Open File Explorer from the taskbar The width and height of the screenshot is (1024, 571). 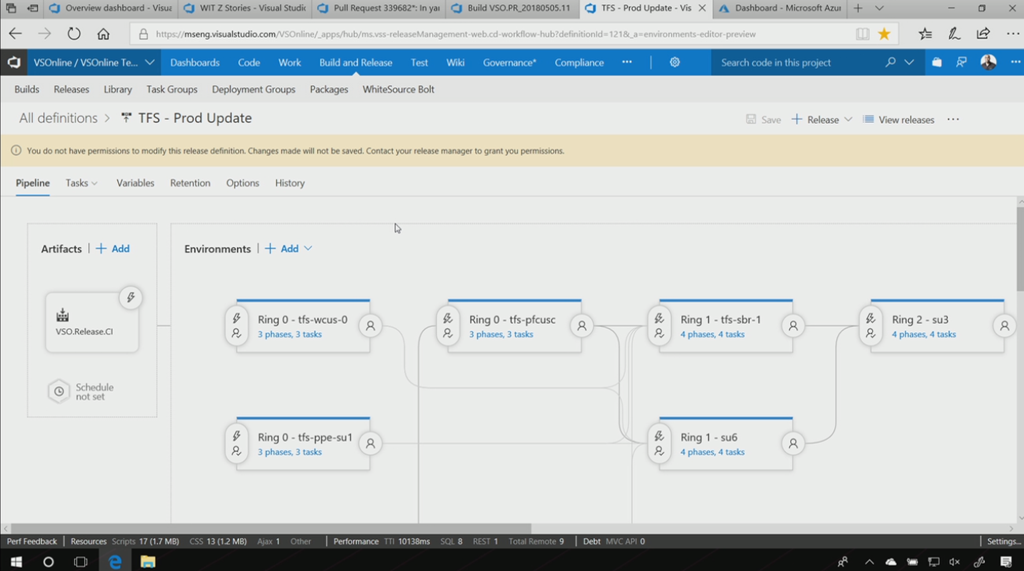pyautogui.click(x=148, y=561)
